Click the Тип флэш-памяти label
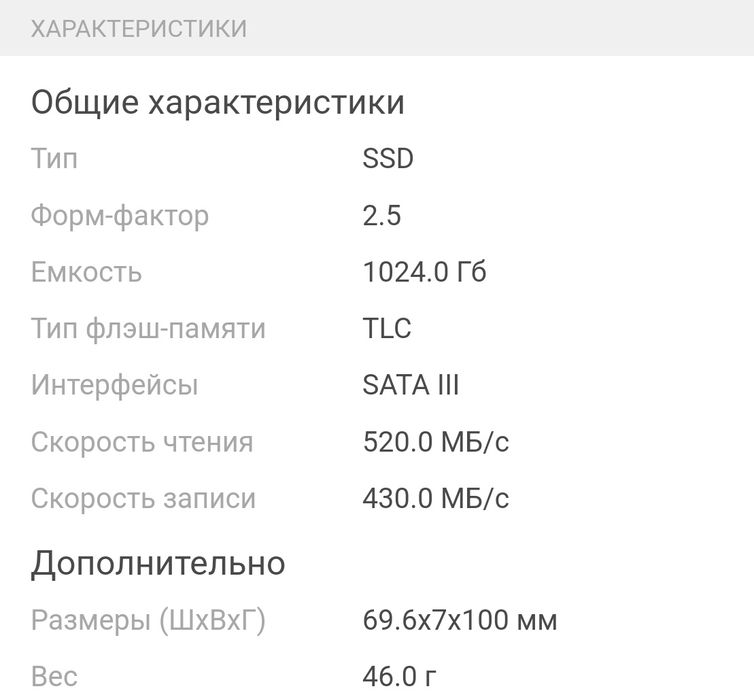Screen dimensions: 754x700 148,328
